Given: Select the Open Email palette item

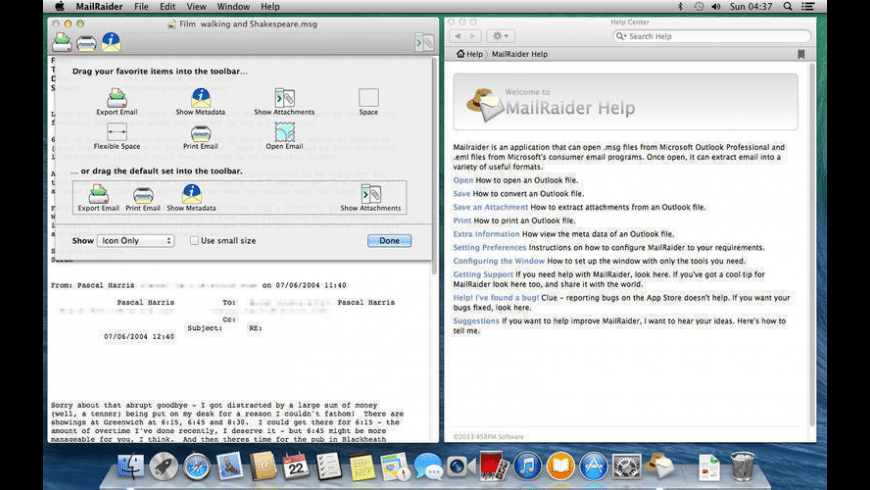Looking at the screenshot, I should pos(284,137).
